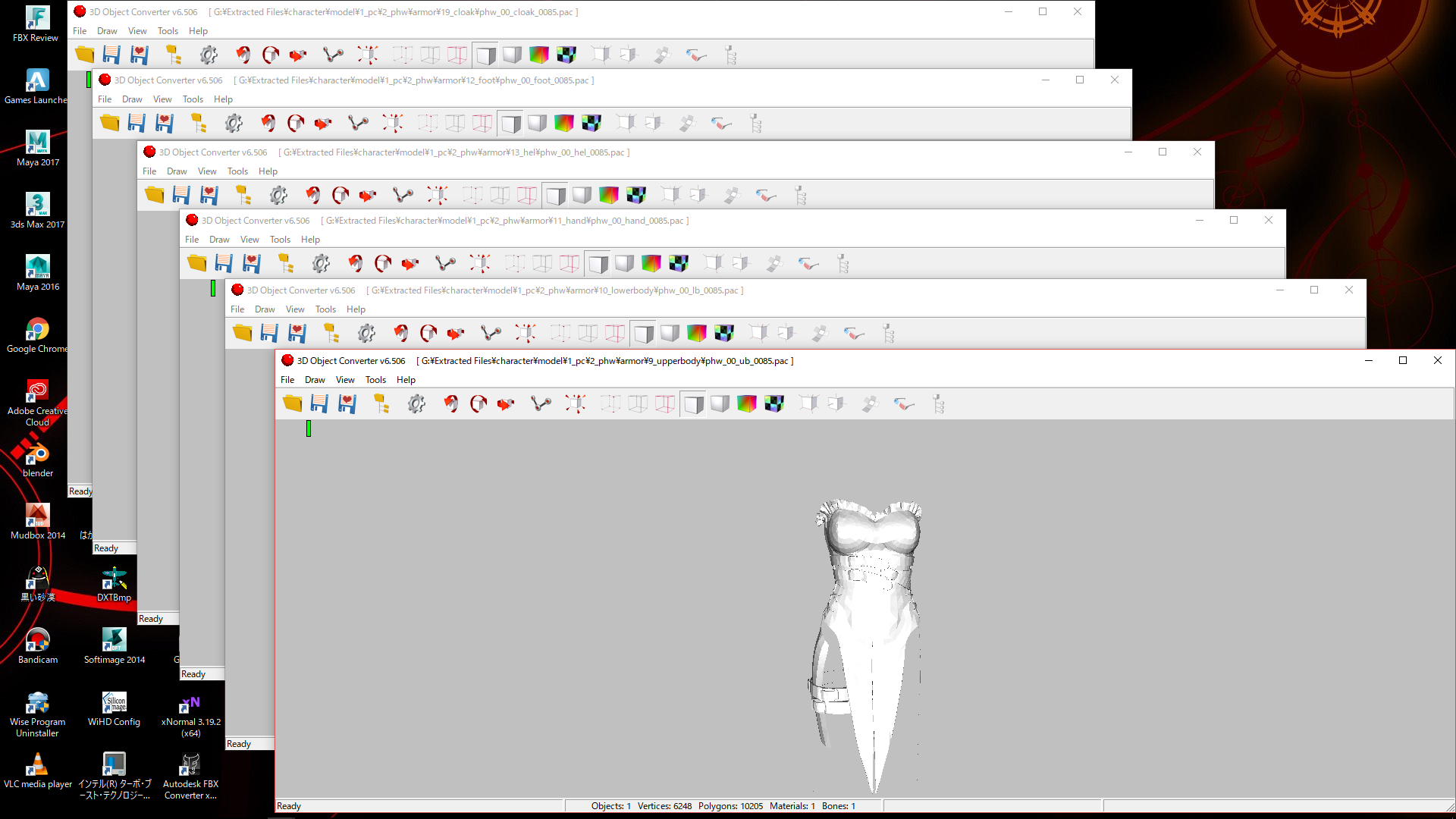Viewport: 1456px width, 819px height.
Task: Open the Draw menu in the upperbody window
Action: point(314,379)
